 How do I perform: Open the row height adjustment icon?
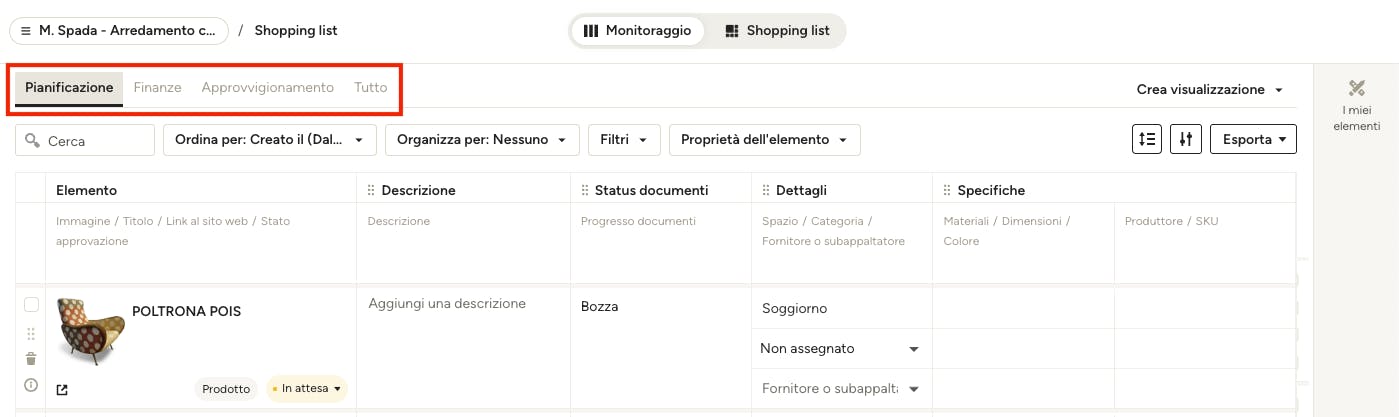tap(1147, 140)
